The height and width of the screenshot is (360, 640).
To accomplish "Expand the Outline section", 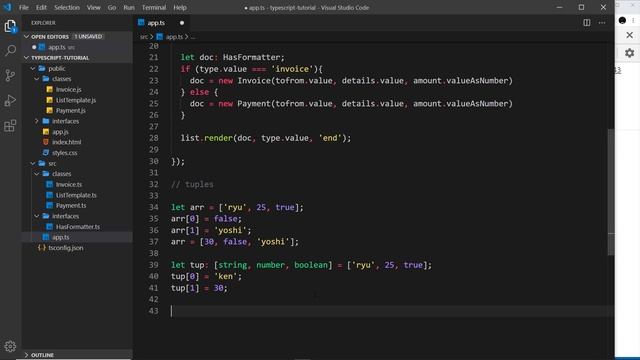I will coord(27,355).
